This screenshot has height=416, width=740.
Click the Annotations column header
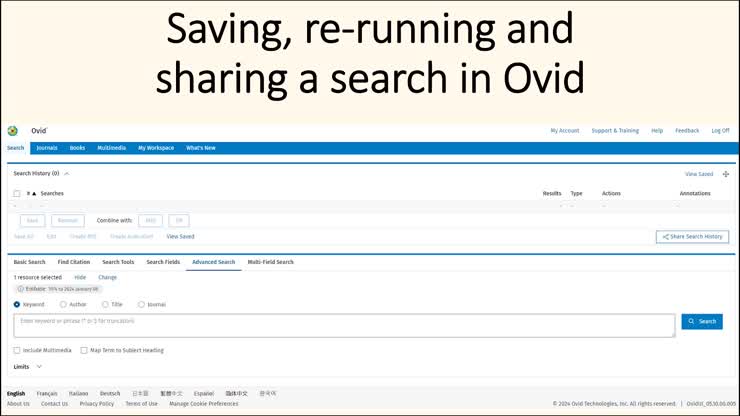[x=695, y=194]
